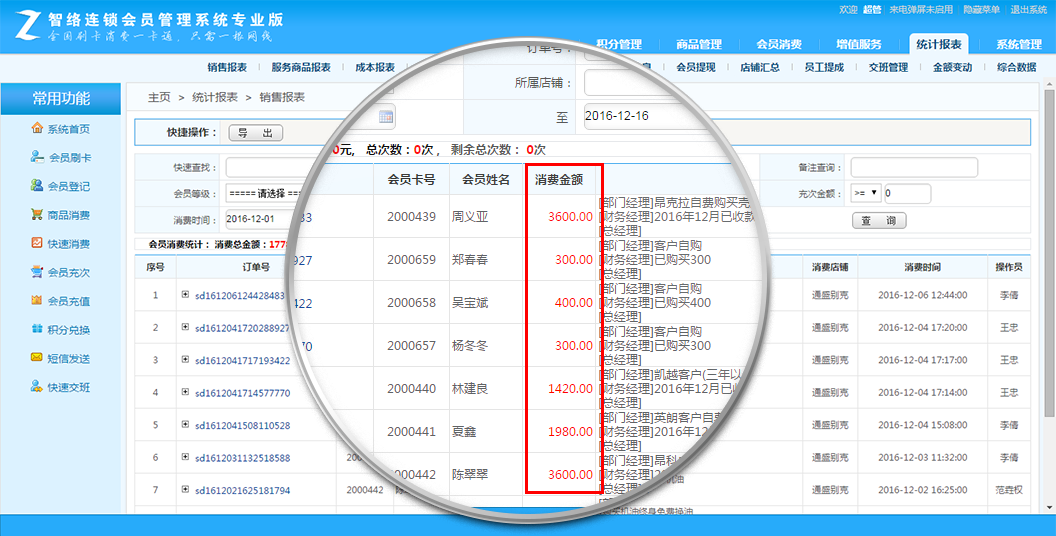Click the 会员充值 crown icon
This screenshot has width=1056, height=536.
(37, 300)
